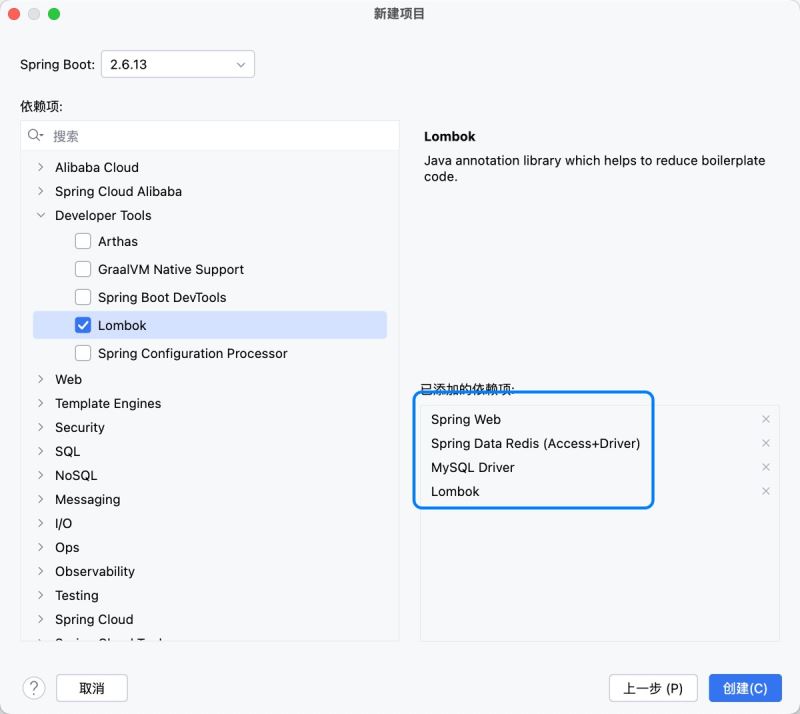The height and width of the screenshot is (714, 800).
Task: Uncheck the Lombok checkbox
Action: [x=83, y=325]
